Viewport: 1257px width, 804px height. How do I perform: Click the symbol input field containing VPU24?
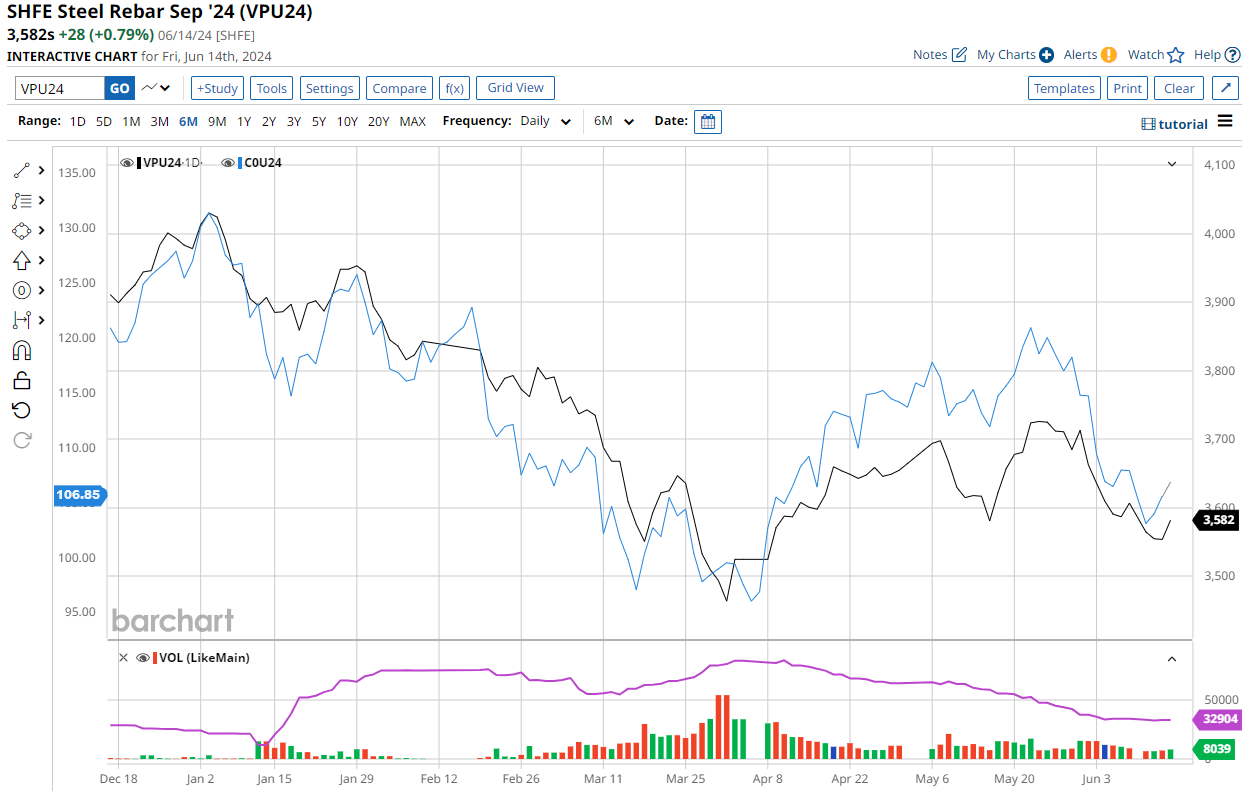coord(60,88)
